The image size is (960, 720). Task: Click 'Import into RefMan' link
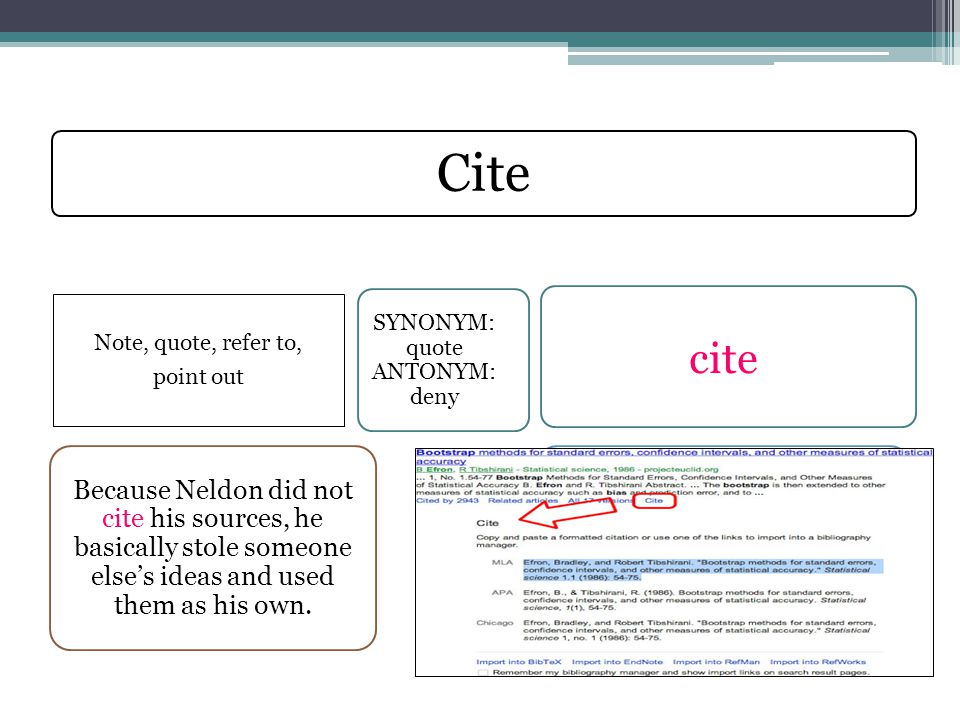click(x=716, y=662)
